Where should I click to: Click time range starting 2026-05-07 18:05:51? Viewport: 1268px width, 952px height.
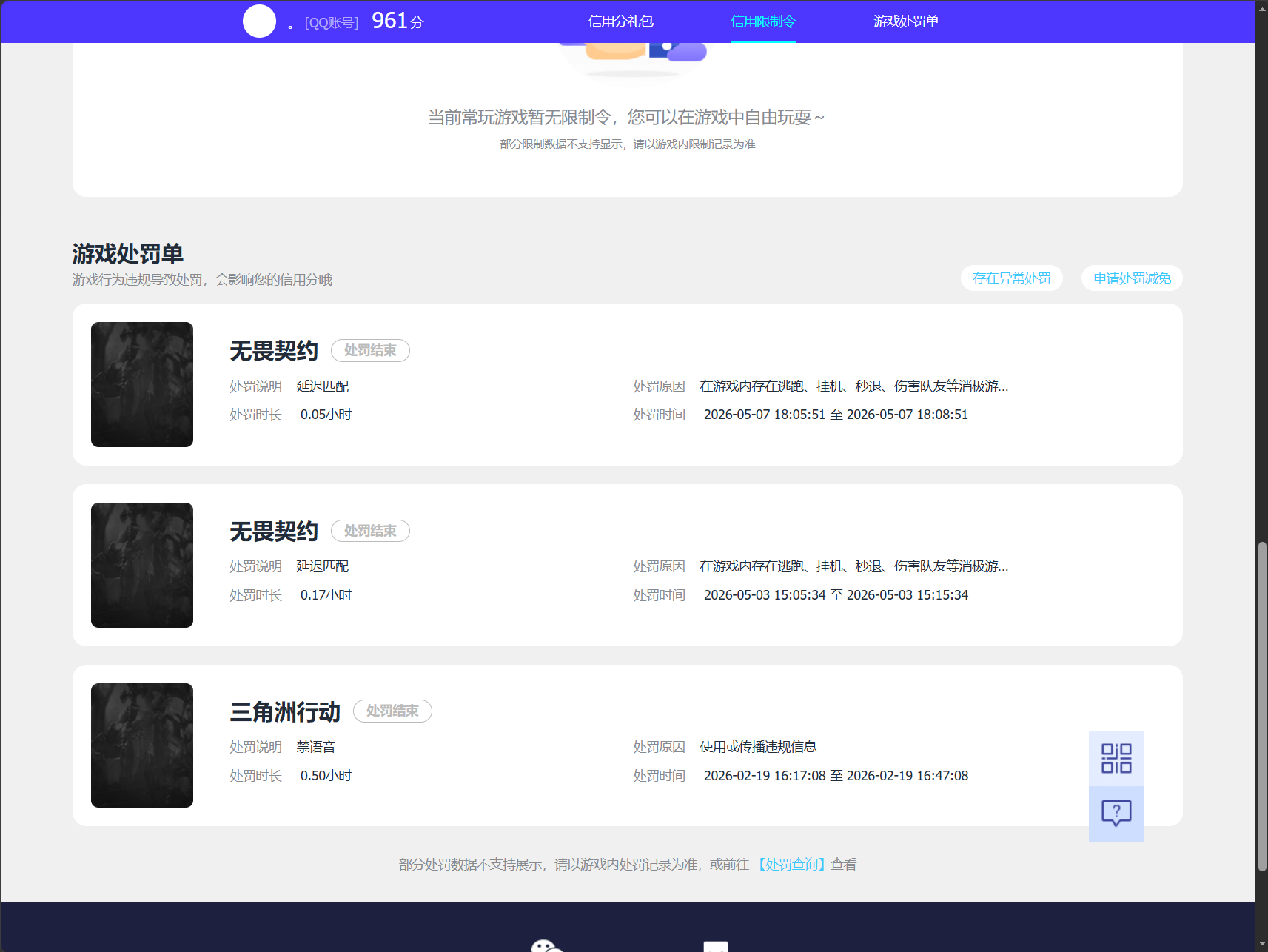836,415
